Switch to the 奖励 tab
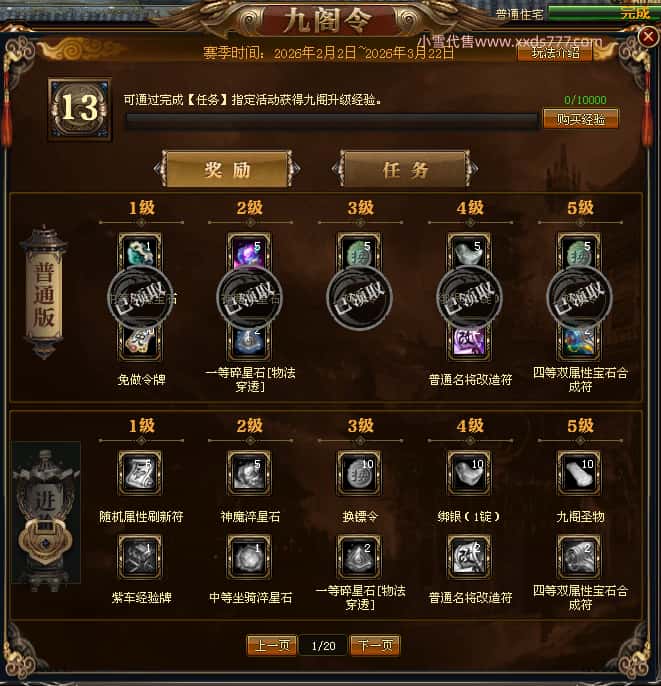 pyautogui.click(x=227, y=169)
